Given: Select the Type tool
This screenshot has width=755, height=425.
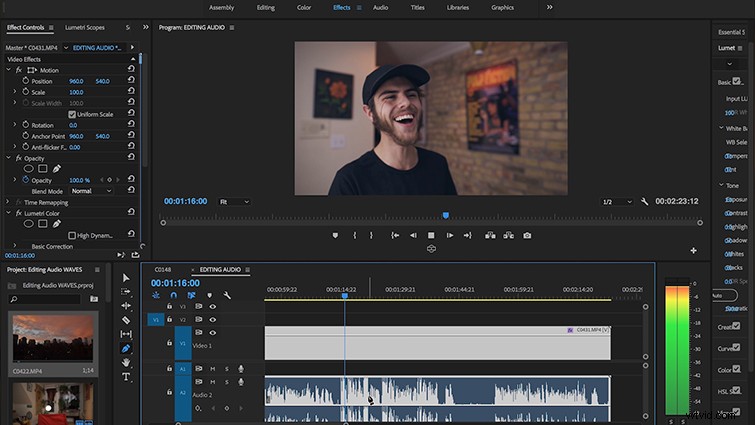Looking at the screenshot, I should pos(126,376).
